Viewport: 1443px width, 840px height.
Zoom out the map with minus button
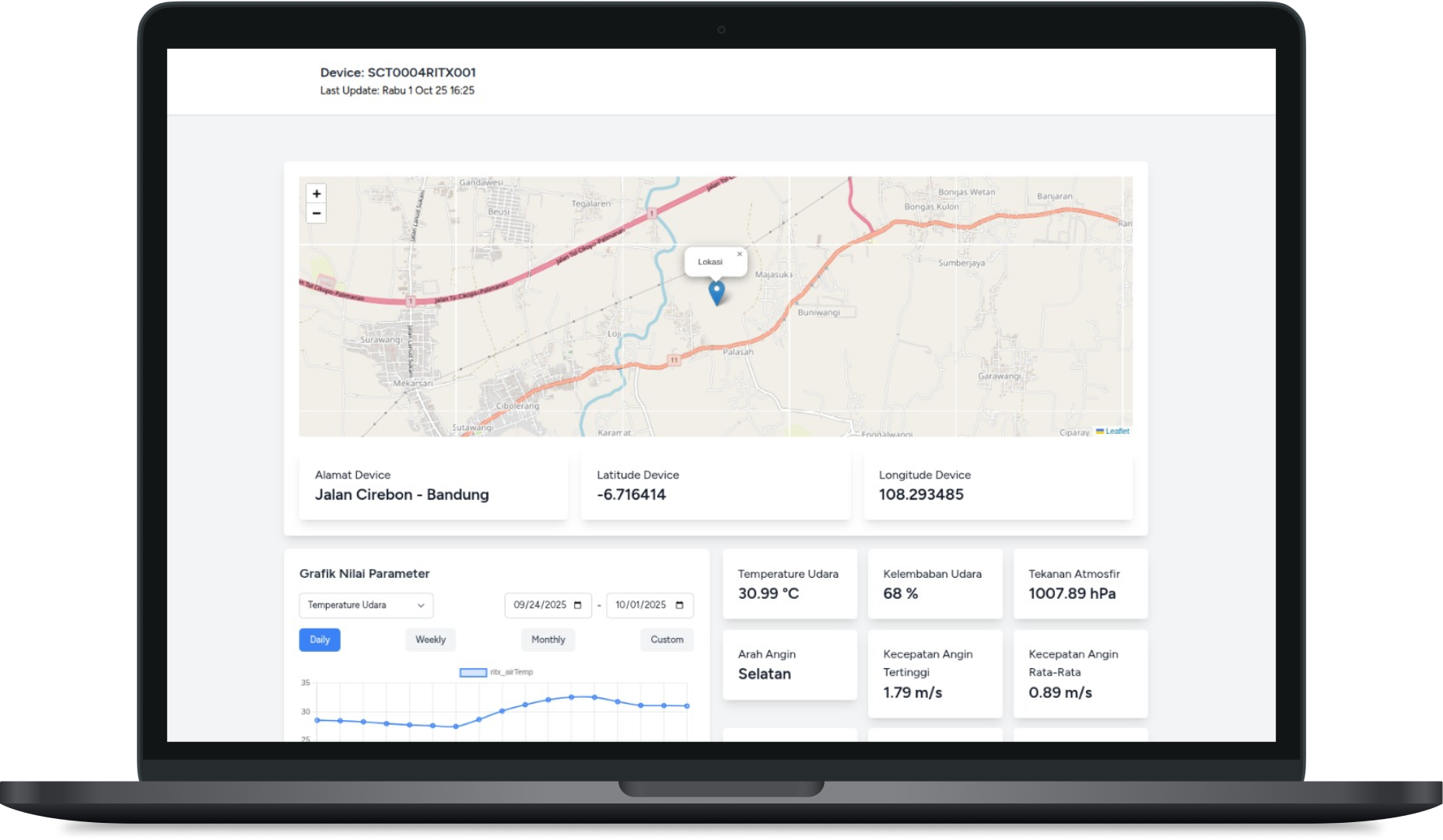pos(316,213)
